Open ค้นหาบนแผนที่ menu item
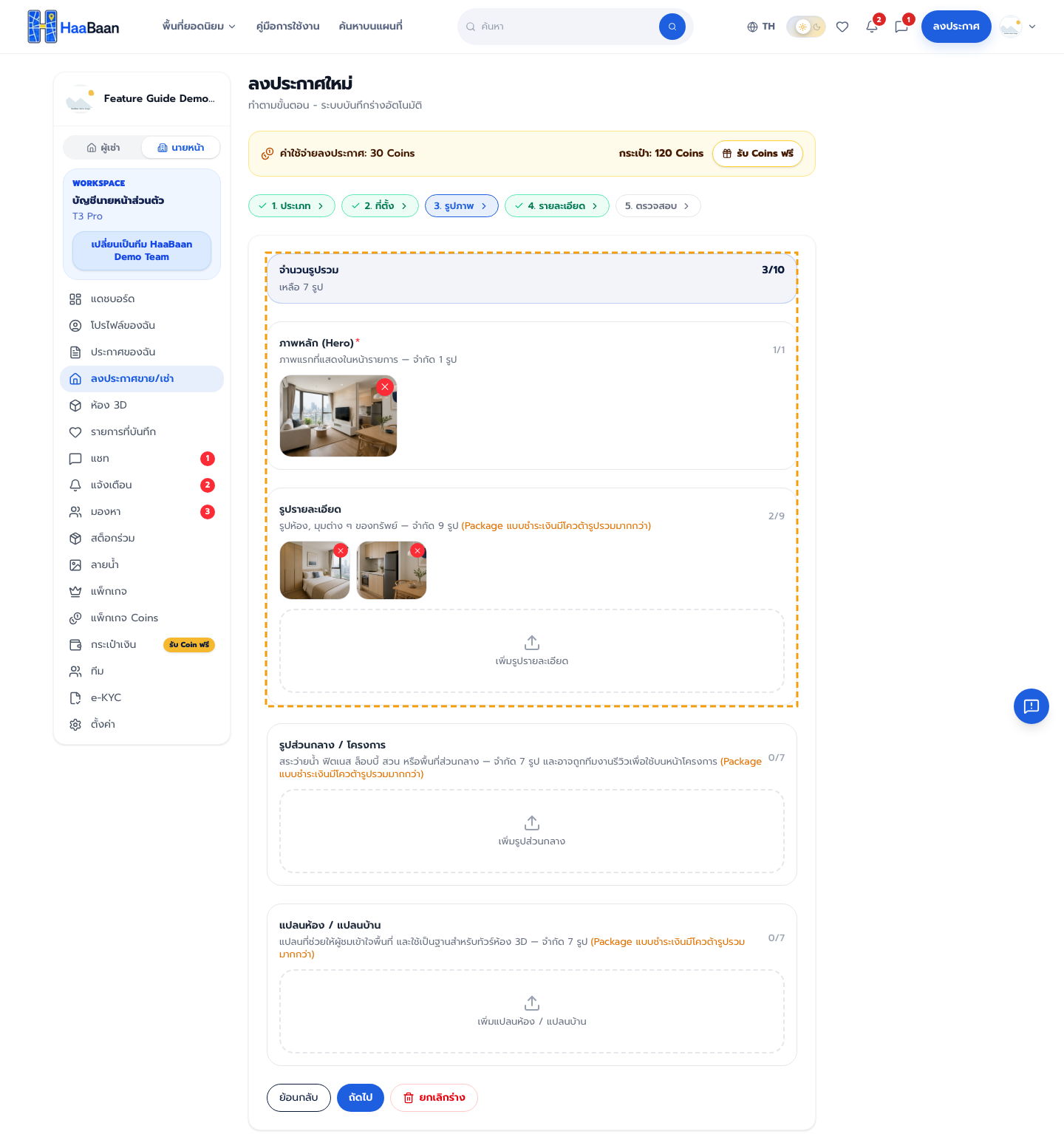 pyautogui.click(x=371, y=27)
